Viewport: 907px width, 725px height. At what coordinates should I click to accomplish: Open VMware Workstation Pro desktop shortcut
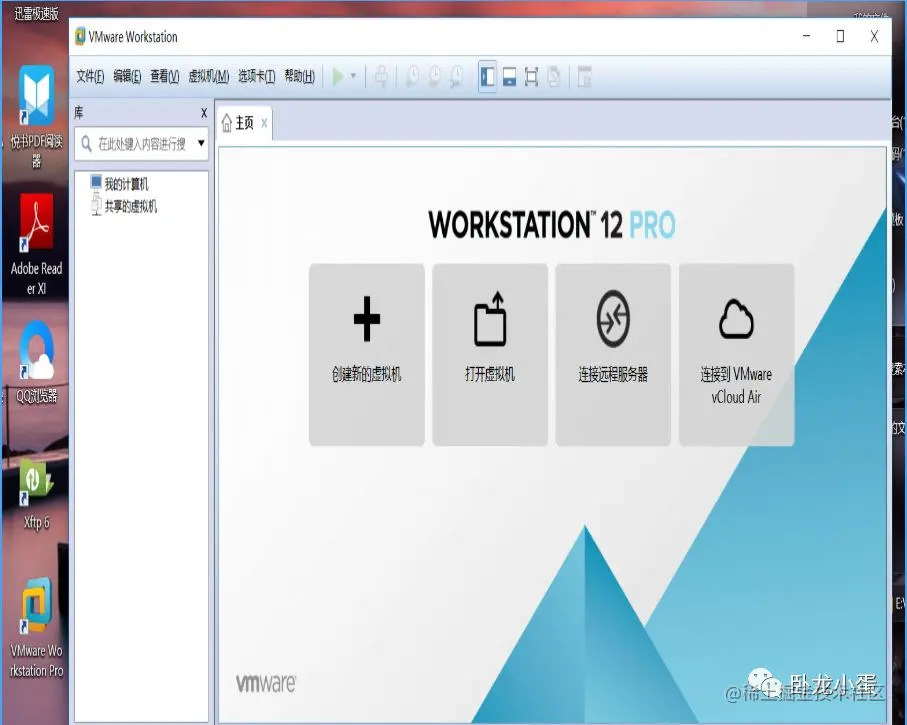(36, 628)
